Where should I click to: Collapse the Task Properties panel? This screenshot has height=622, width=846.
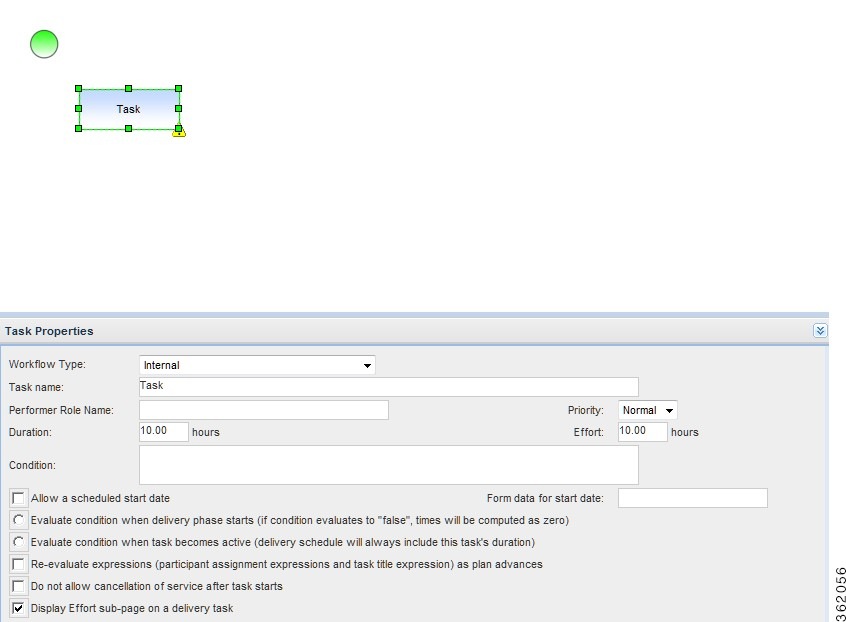point(820,330)
